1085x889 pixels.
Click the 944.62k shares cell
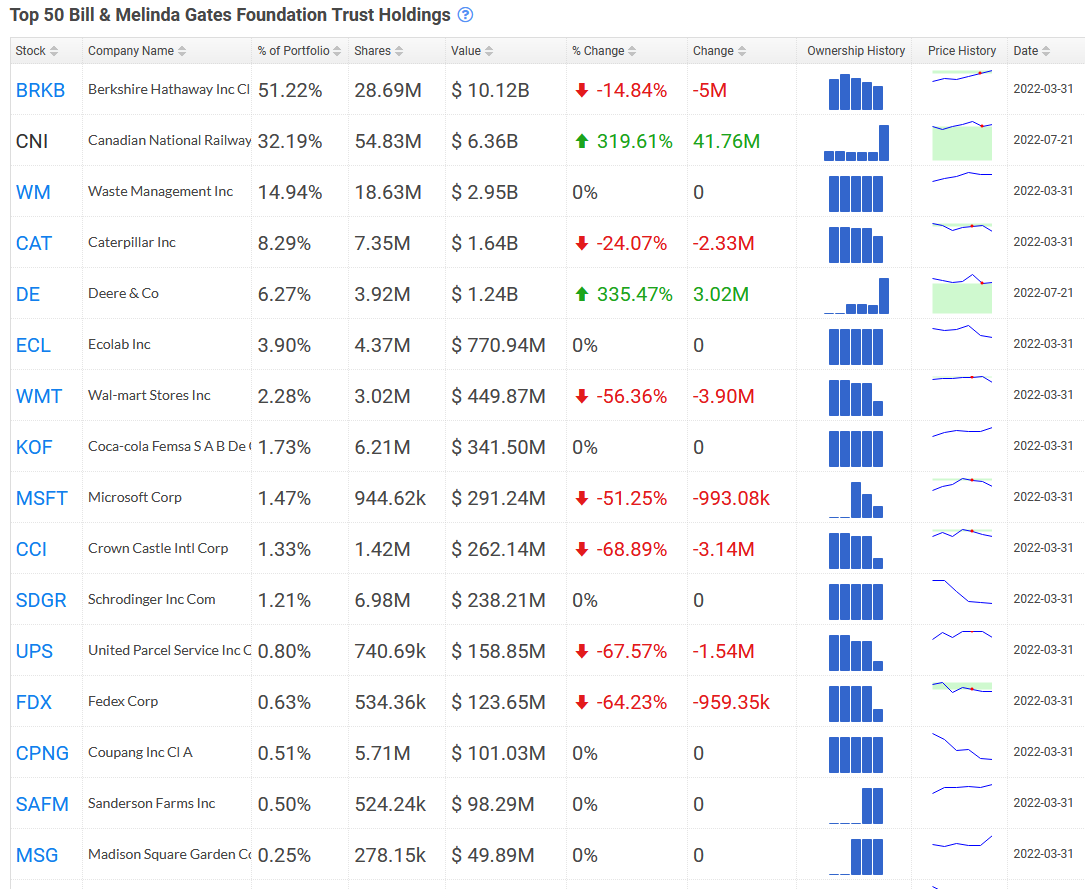390,498
